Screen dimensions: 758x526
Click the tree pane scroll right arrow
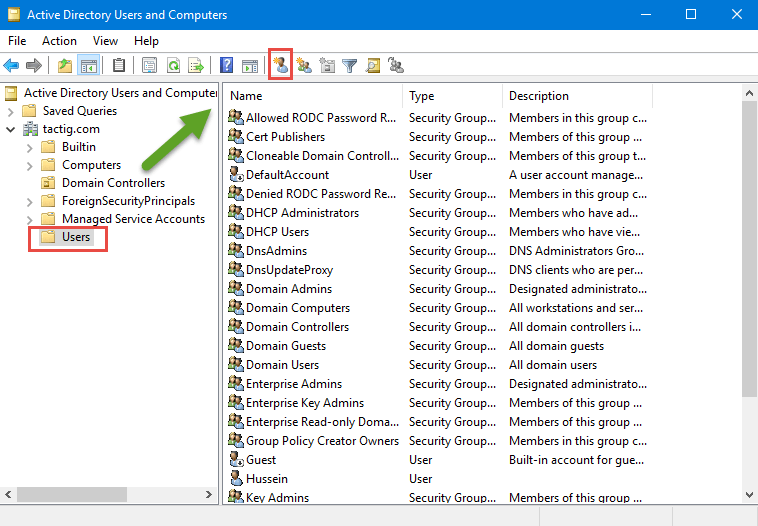coord(209,495)
